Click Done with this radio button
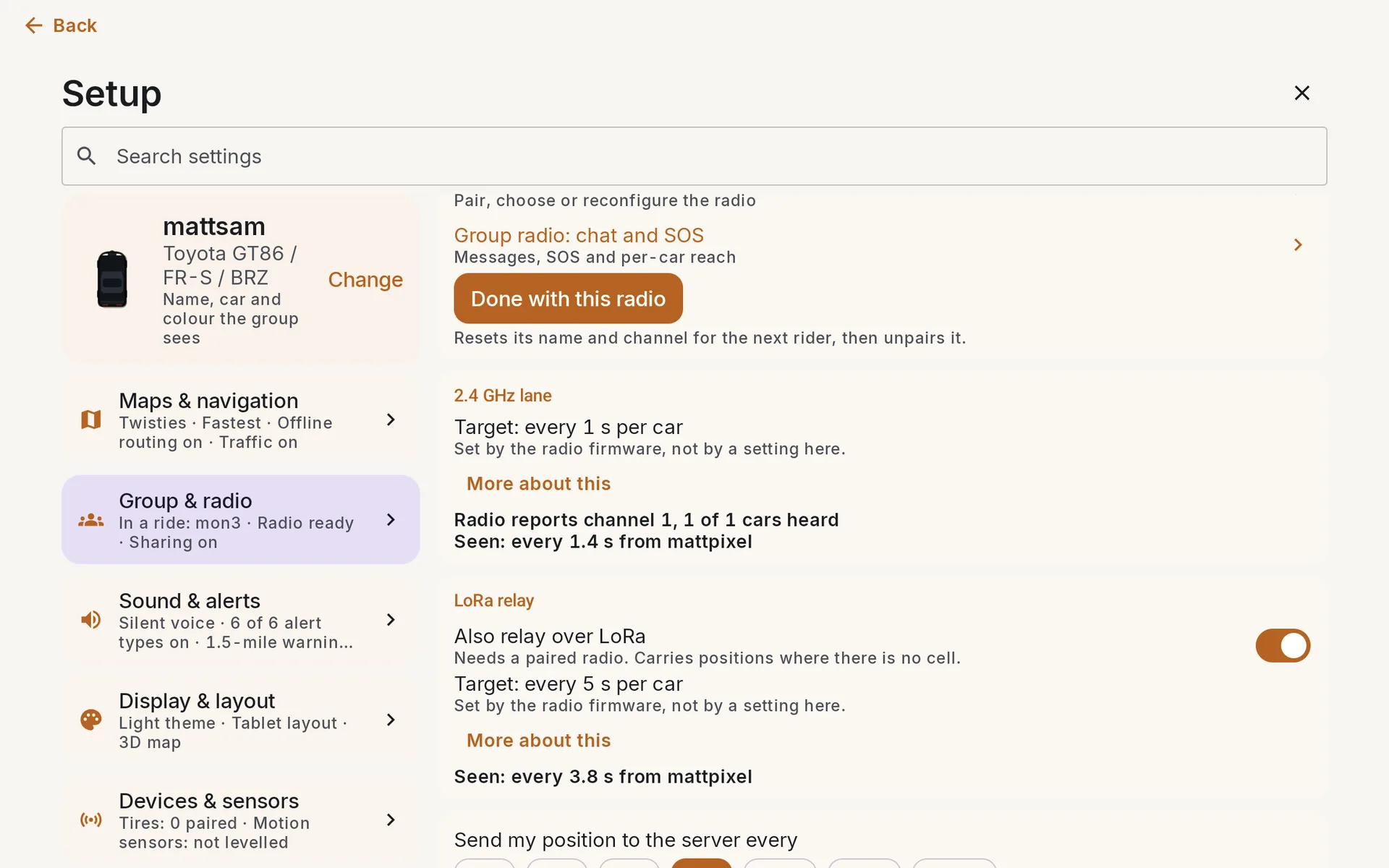Viewport: 1389px width, 868px height. (568, 298)
